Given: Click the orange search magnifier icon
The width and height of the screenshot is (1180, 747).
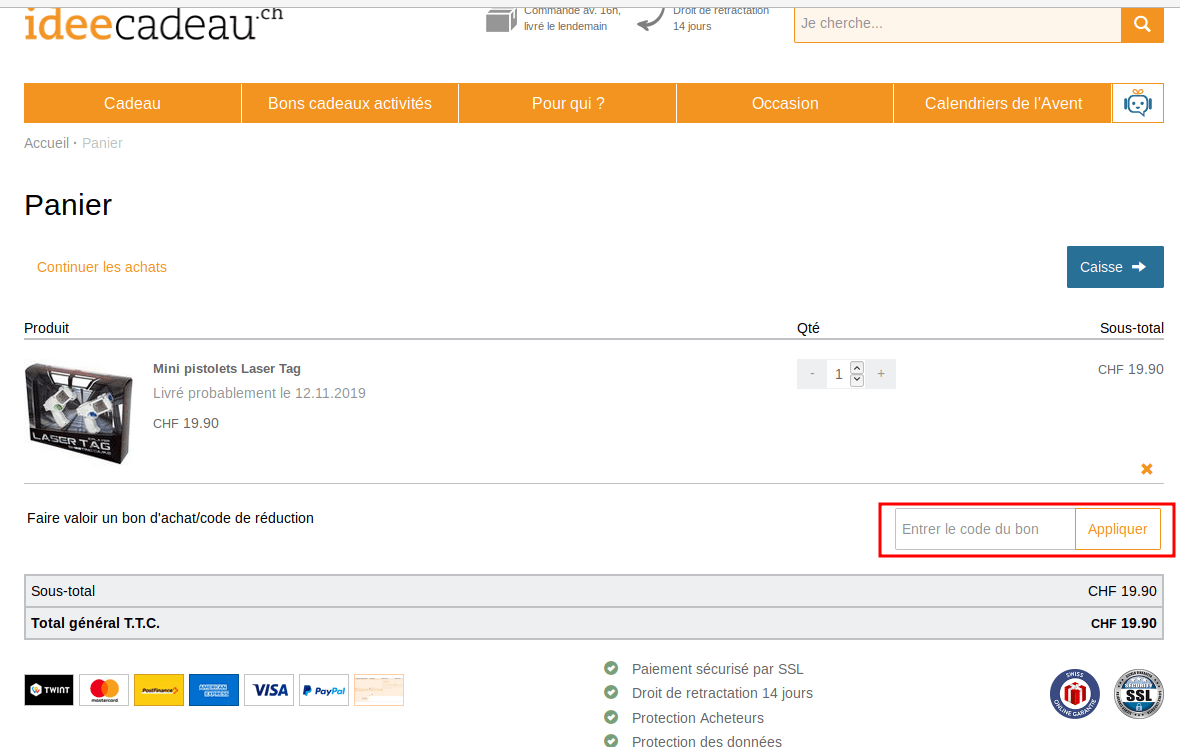Looking at the screenshot, I should pos(1141,23).
